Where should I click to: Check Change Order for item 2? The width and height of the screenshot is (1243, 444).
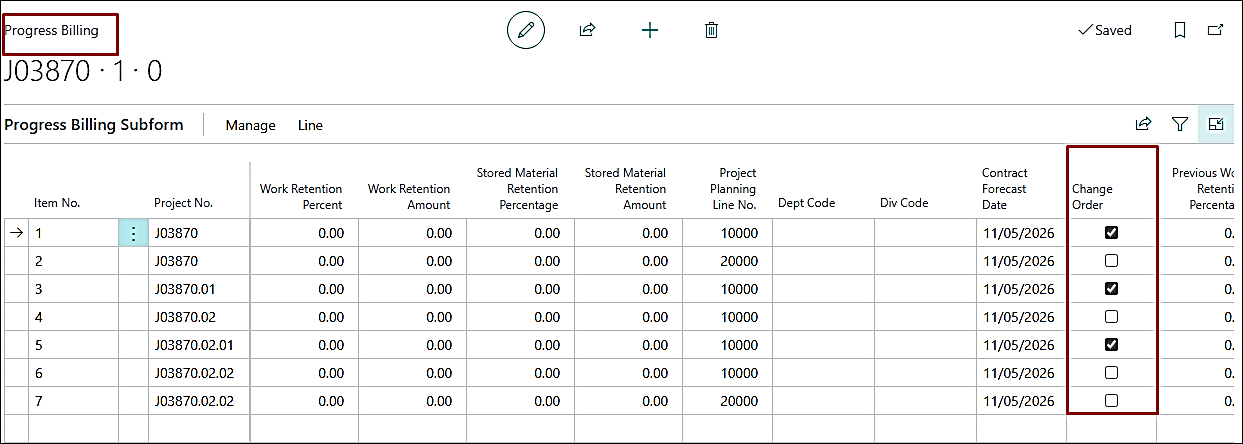1111,261
